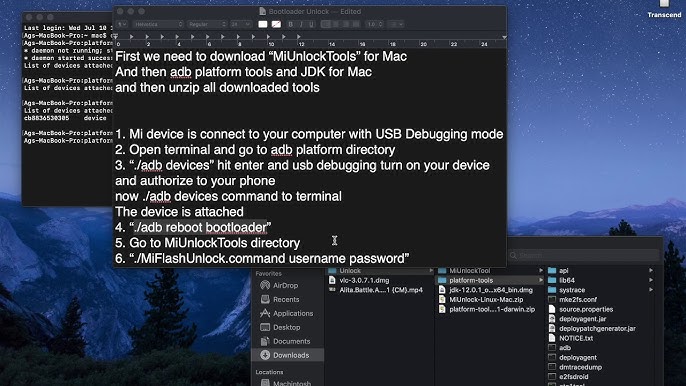Expand the api folder arrow
This screenshot has width=686, height=386.
tap(651, 271)
